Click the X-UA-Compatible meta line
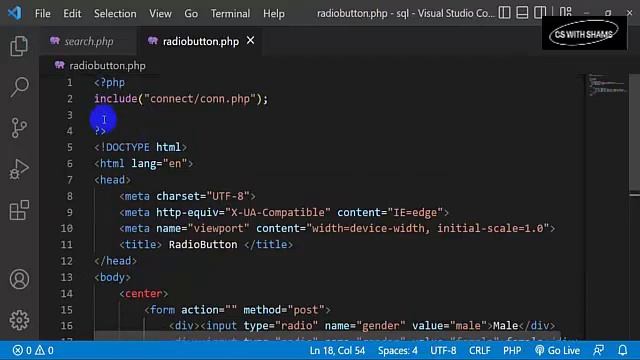This screenshot has width=640, height=360. pyautogui.click(x=284, y=213)
